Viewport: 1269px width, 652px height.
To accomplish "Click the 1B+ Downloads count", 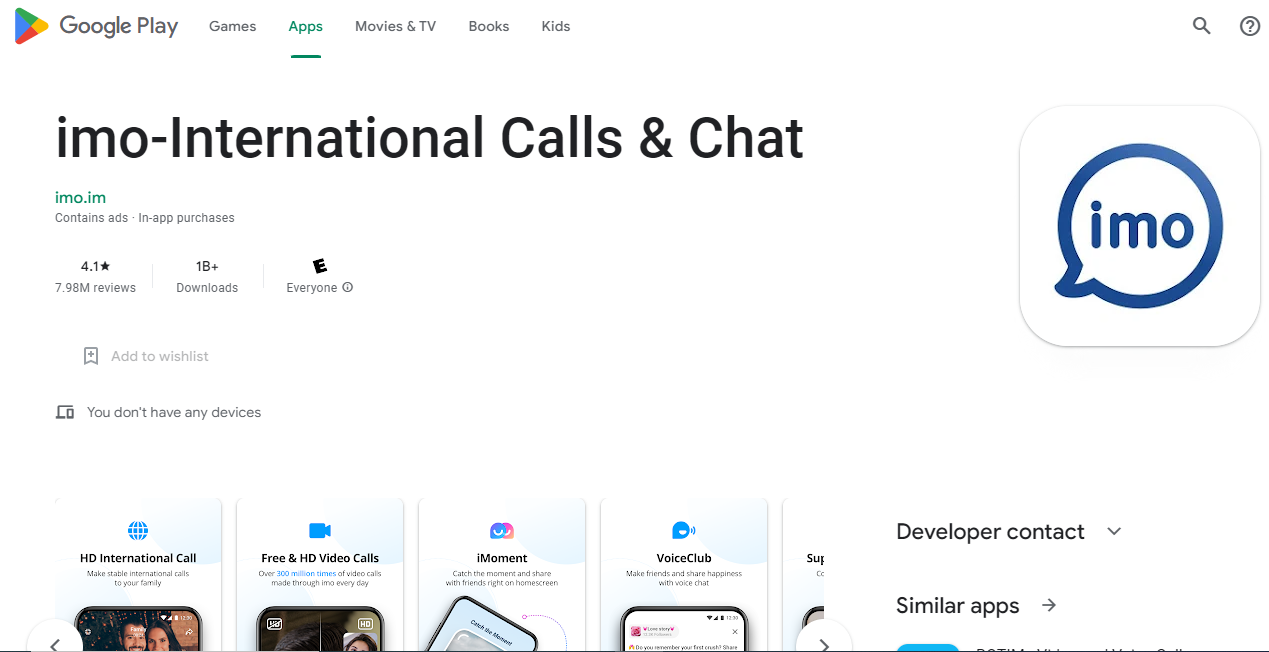I will point(207,277).
